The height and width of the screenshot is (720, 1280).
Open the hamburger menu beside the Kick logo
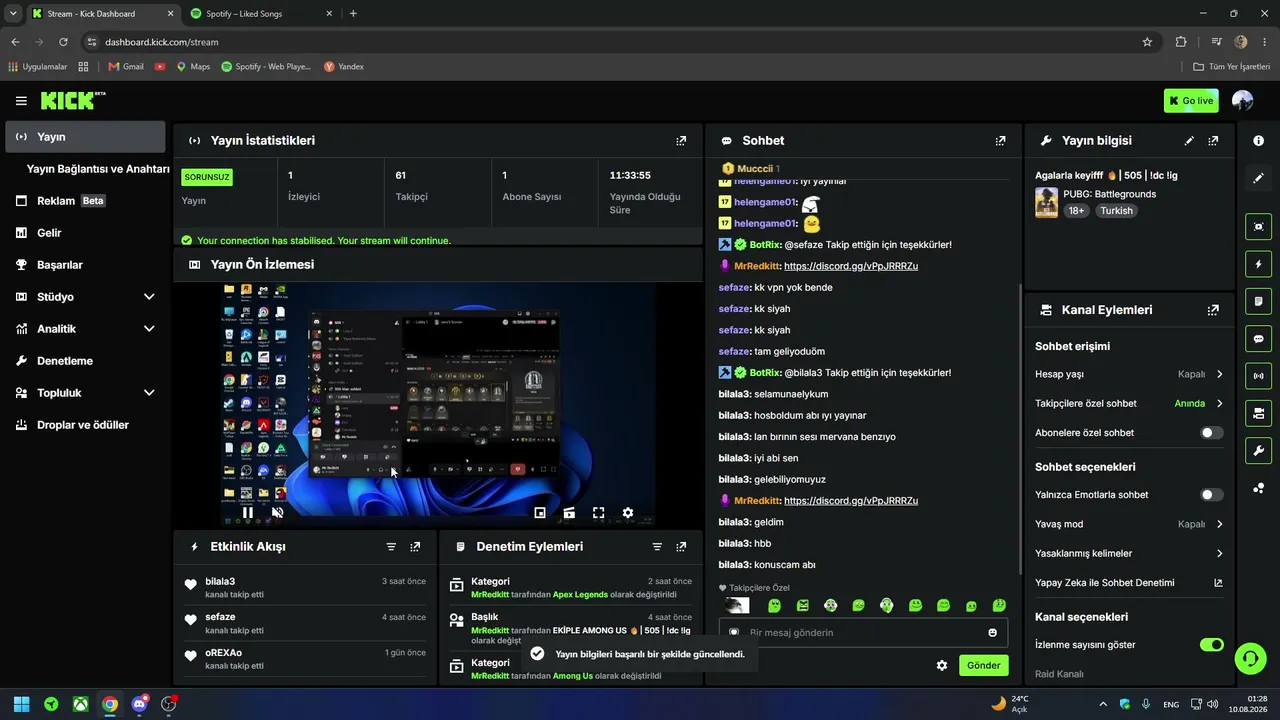tap(21, 101)
